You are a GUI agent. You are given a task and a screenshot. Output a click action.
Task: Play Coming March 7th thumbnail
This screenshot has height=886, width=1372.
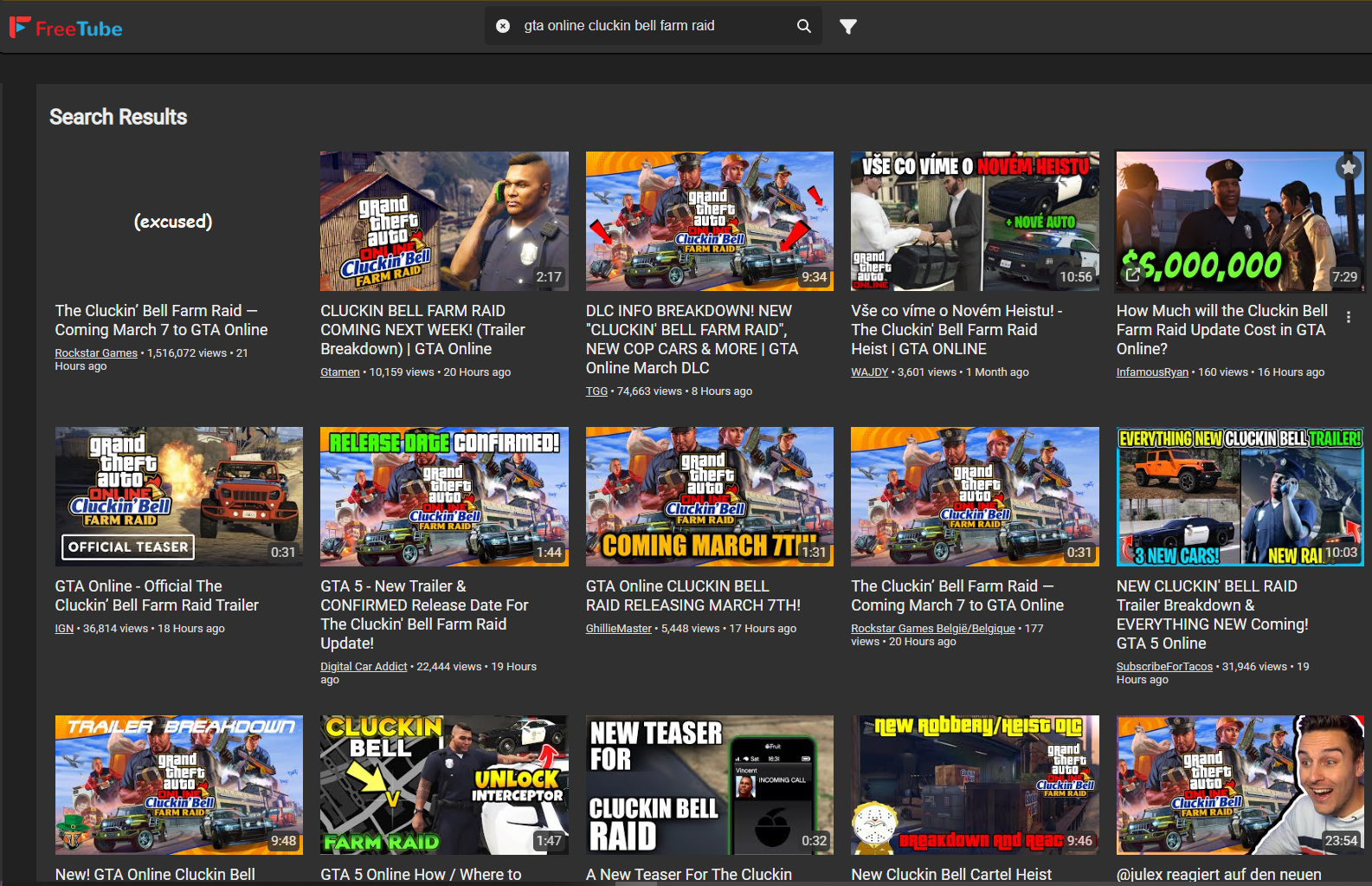click(x=710, y=496)
